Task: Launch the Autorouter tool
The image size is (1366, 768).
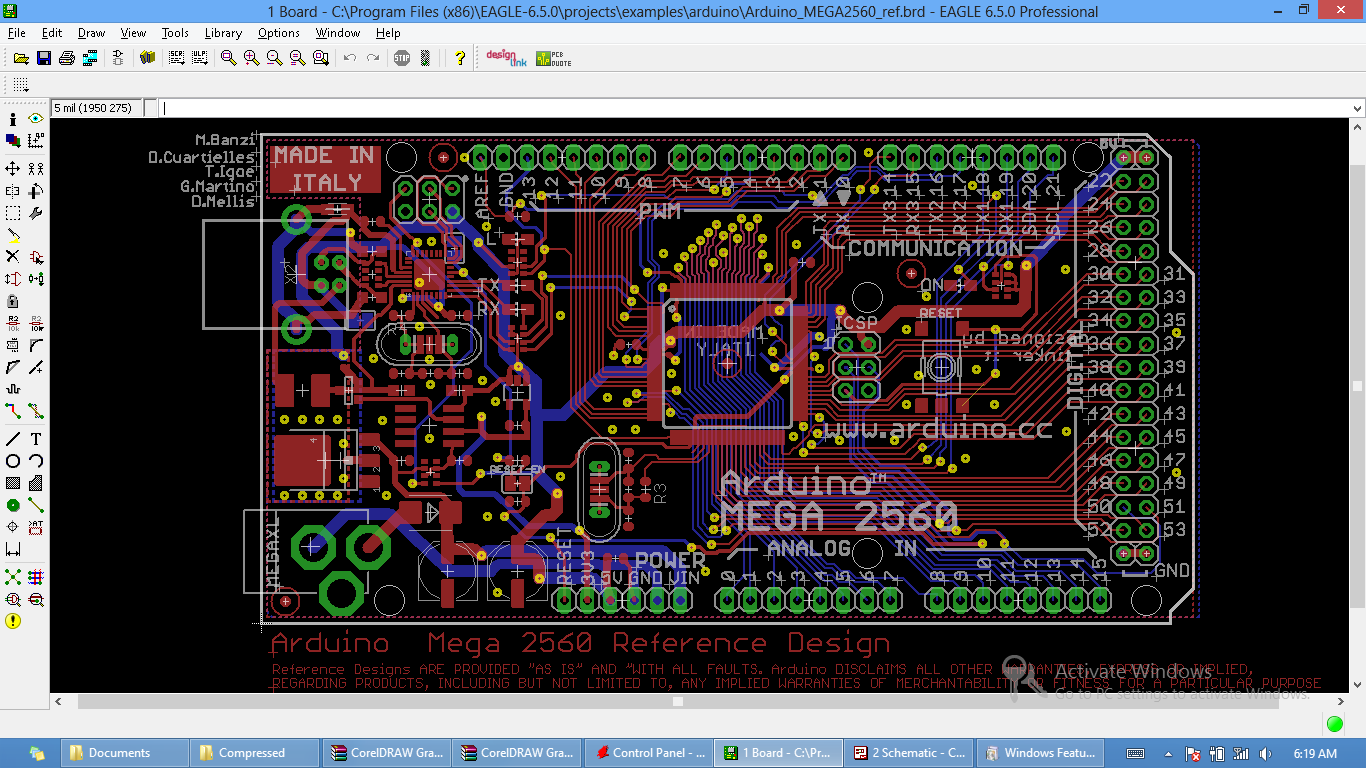Action: pos(36,577)
